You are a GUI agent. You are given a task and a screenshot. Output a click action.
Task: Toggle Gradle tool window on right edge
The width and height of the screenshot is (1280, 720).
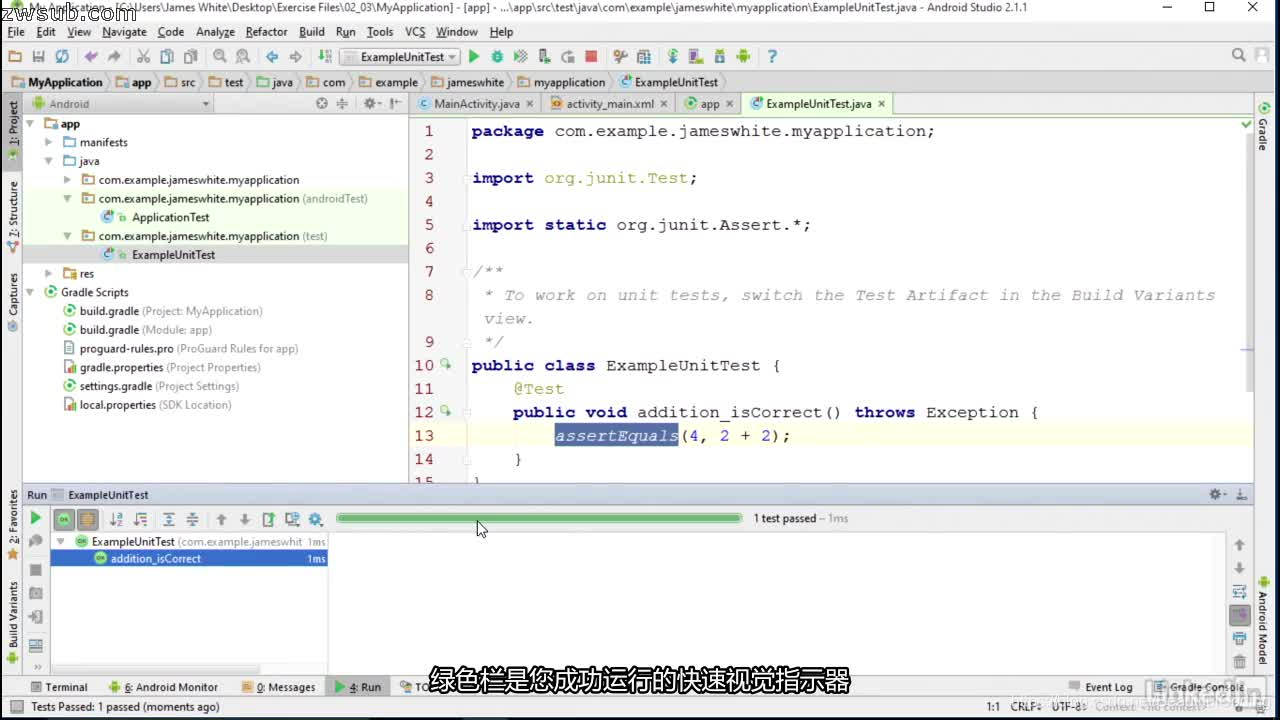click(1265, 127)
